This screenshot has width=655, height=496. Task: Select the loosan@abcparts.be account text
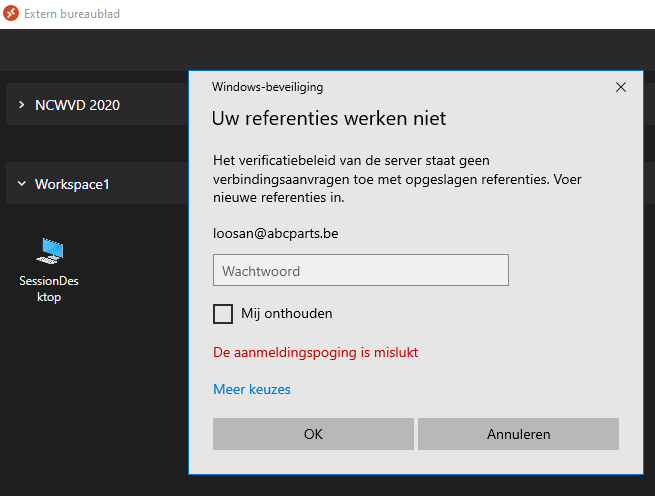click(276, 233)
